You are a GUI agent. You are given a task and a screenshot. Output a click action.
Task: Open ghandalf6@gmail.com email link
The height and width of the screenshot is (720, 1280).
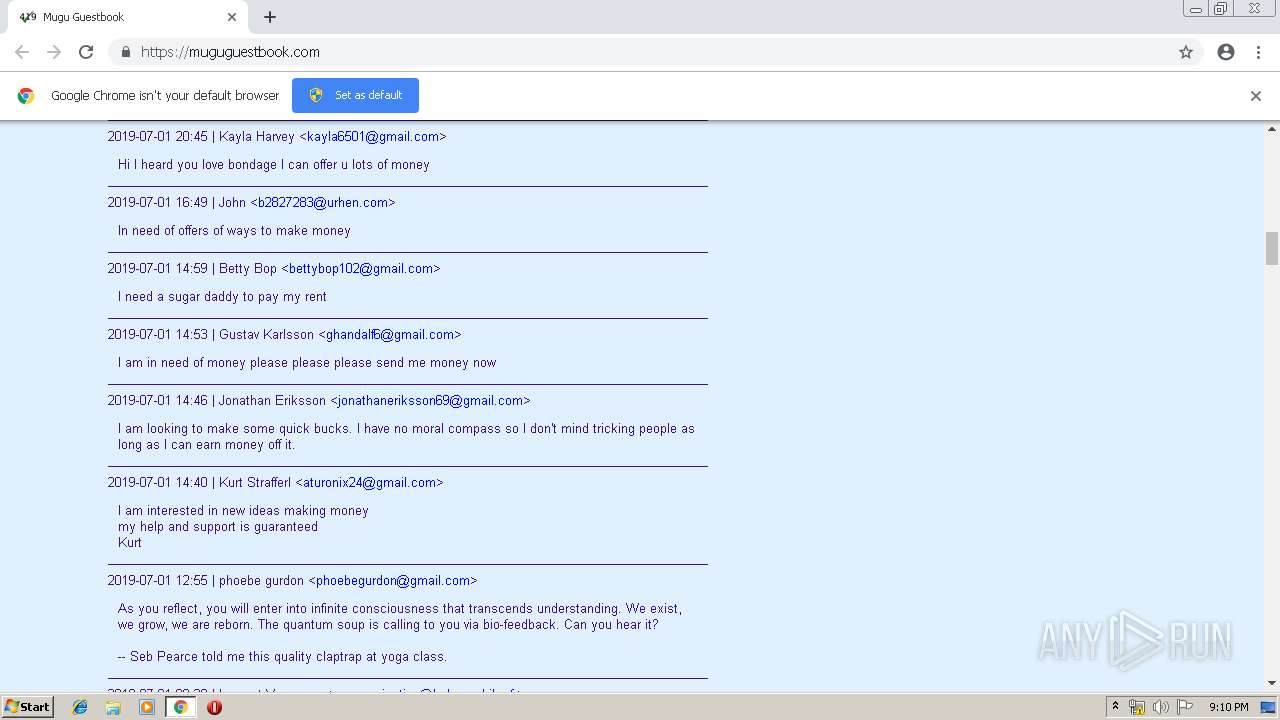390,334
